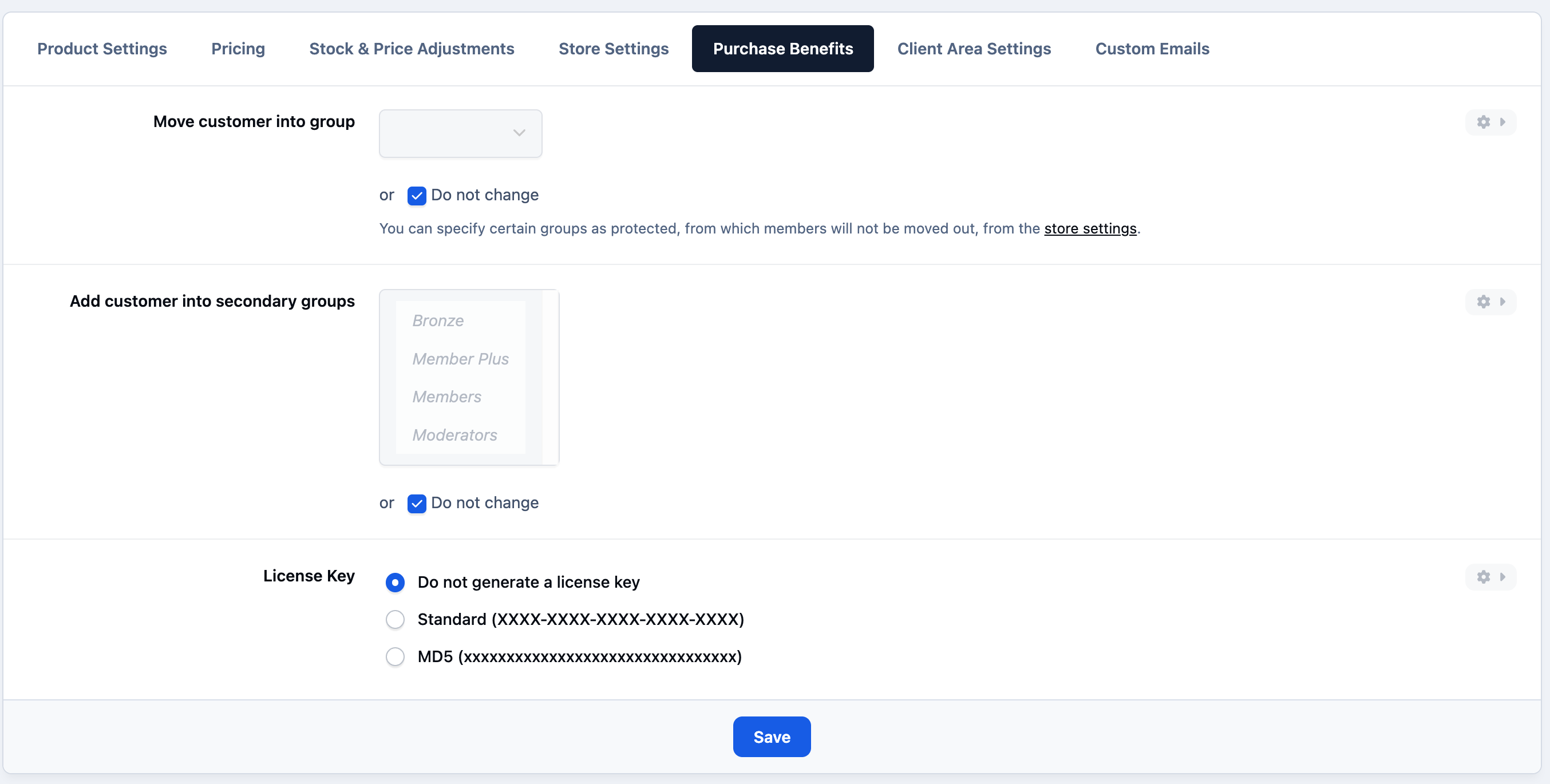Viewport: 1550px width, 784px height.
Task: Select Members in the secondary groups list
Action: coord(460,397)
